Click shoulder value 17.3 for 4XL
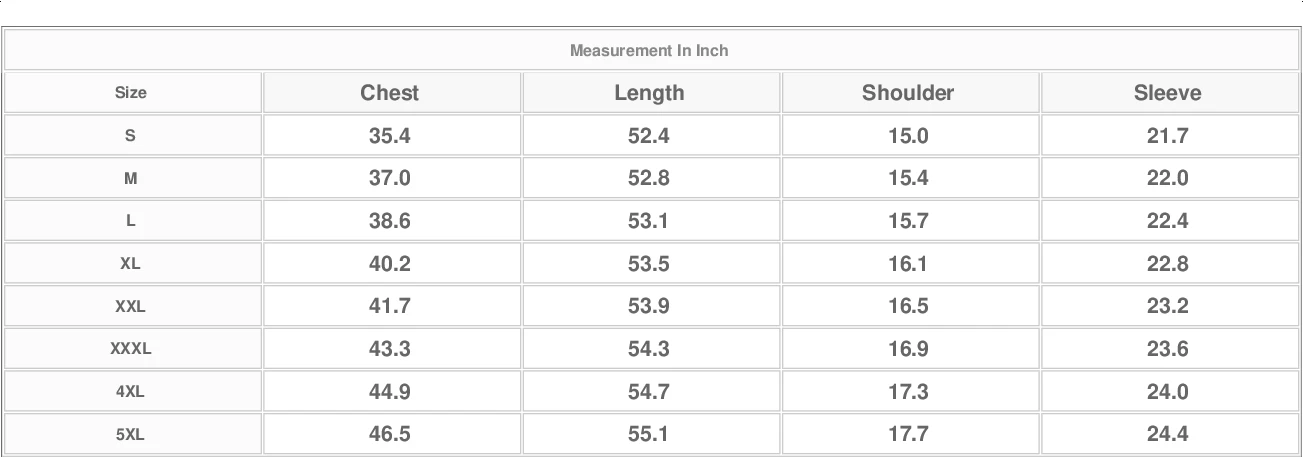Screen dimensions: 1303x457 908,392
